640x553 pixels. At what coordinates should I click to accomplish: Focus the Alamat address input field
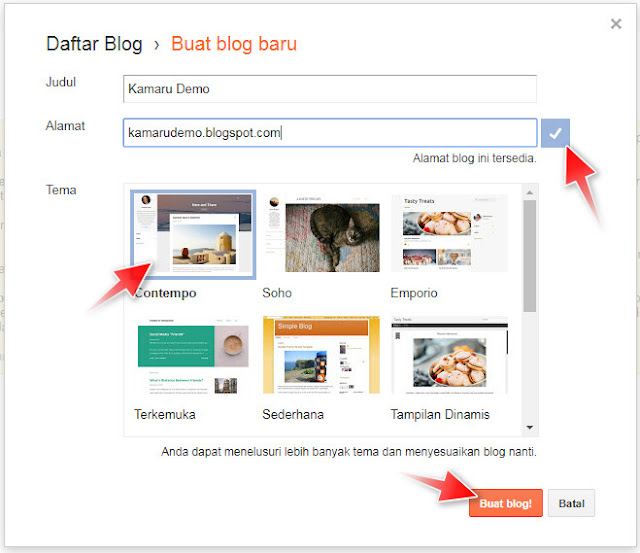[x=330, y=133]
